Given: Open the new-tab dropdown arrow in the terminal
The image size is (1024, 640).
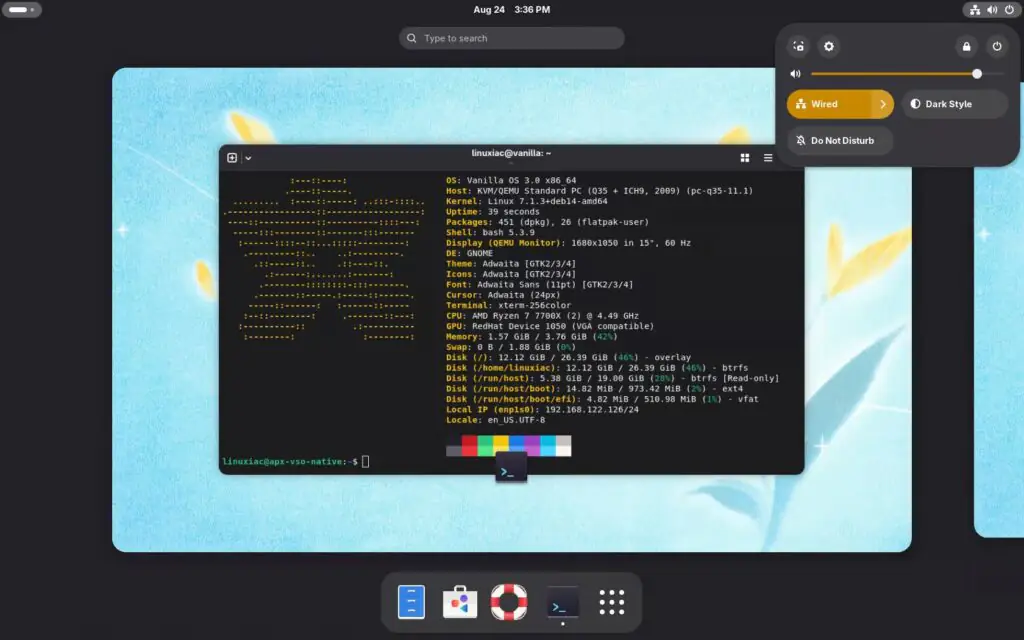Looking at the screenshot, I should (248, 158).
